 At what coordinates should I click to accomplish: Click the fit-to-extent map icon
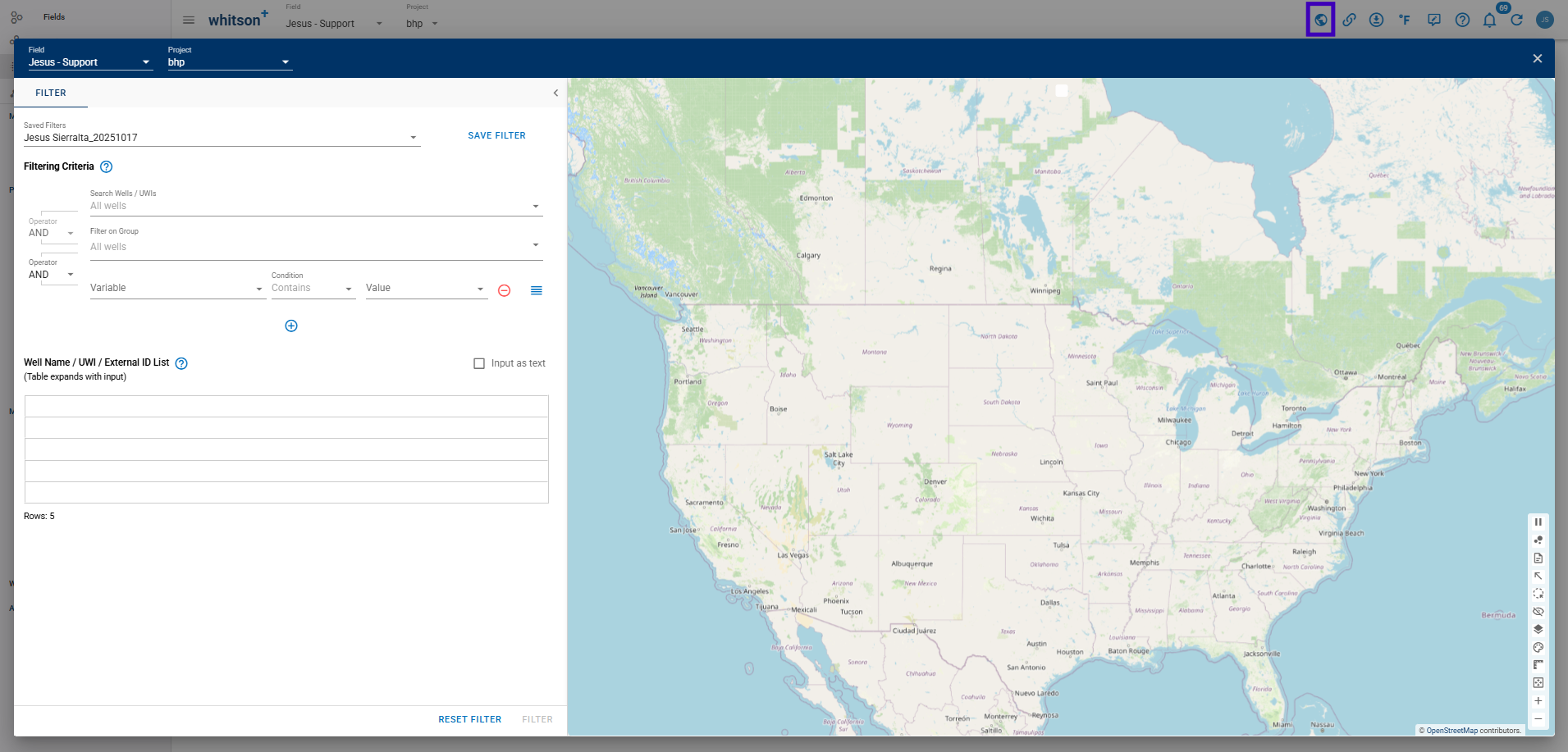click(x=1538, y=682)
